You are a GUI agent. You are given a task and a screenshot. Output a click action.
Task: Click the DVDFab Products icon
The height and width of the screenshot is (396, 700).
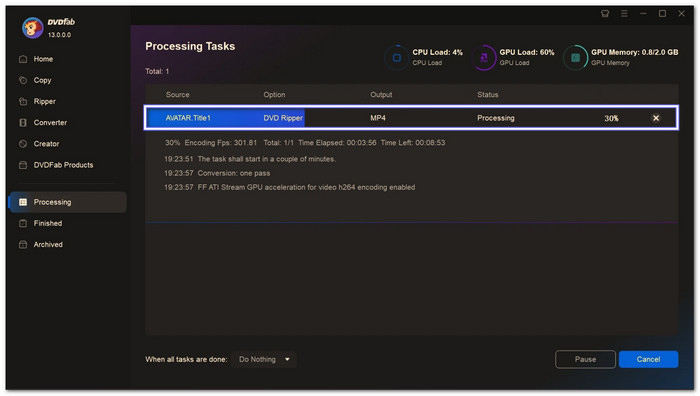23,165
